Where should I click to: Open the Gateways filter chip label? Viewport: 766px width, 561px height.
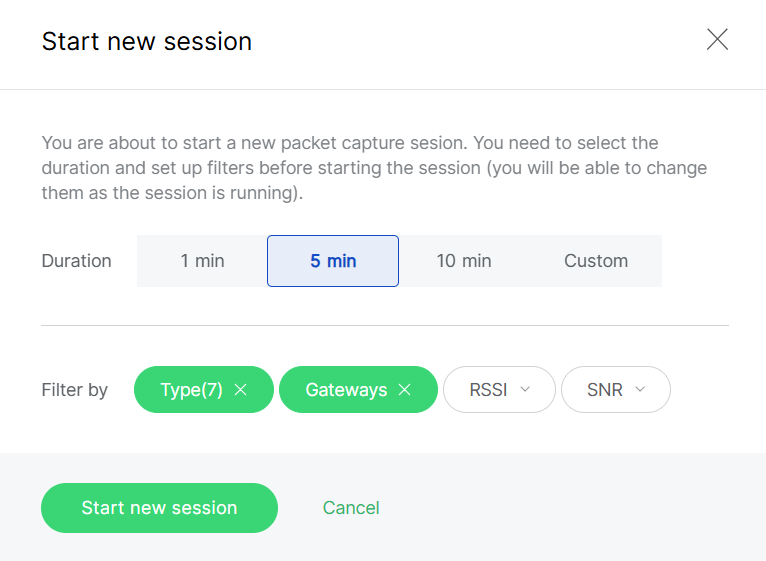point(346,390)
